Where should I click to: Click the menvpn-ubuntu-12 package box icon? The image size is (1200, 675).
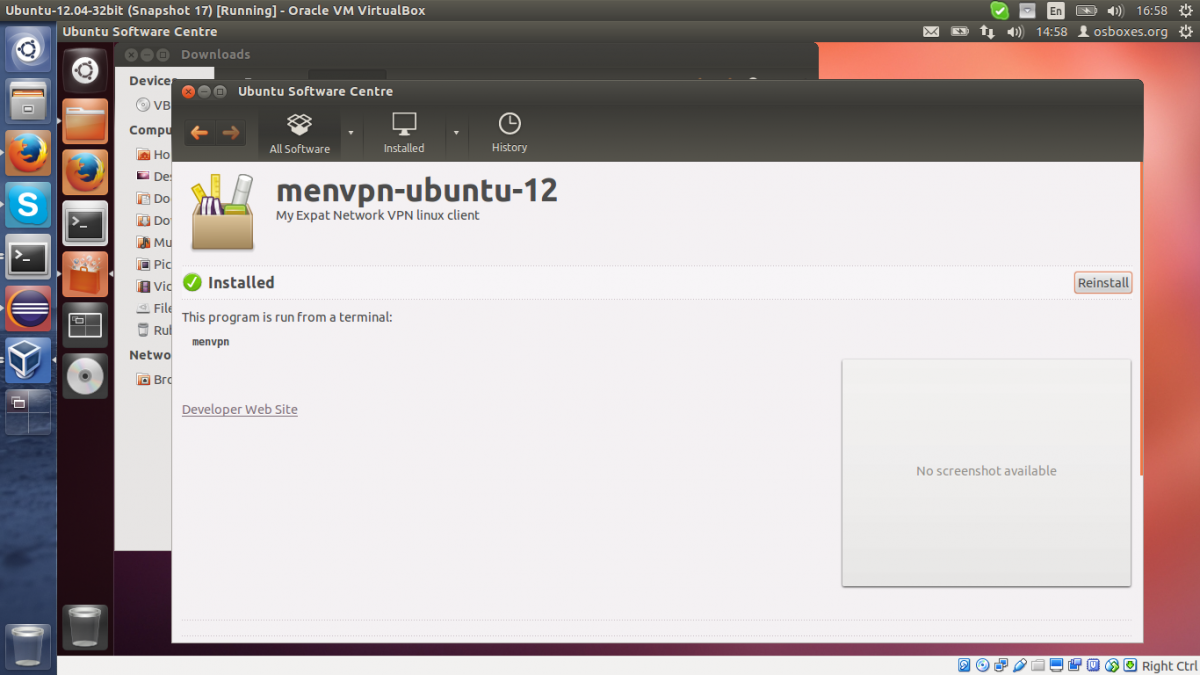click(x=222, y=211)
